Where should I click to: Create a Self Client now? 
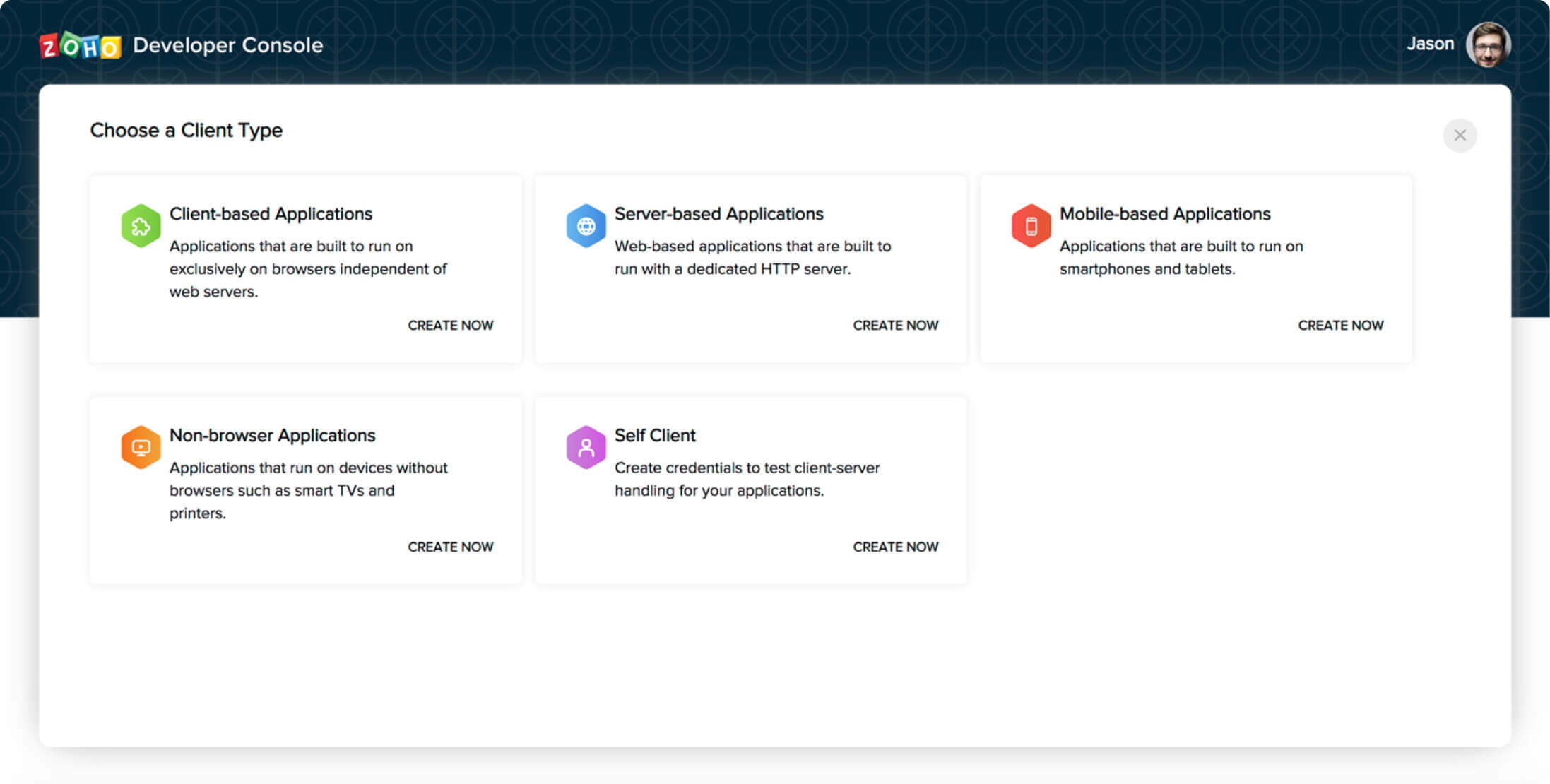[895, 547]
